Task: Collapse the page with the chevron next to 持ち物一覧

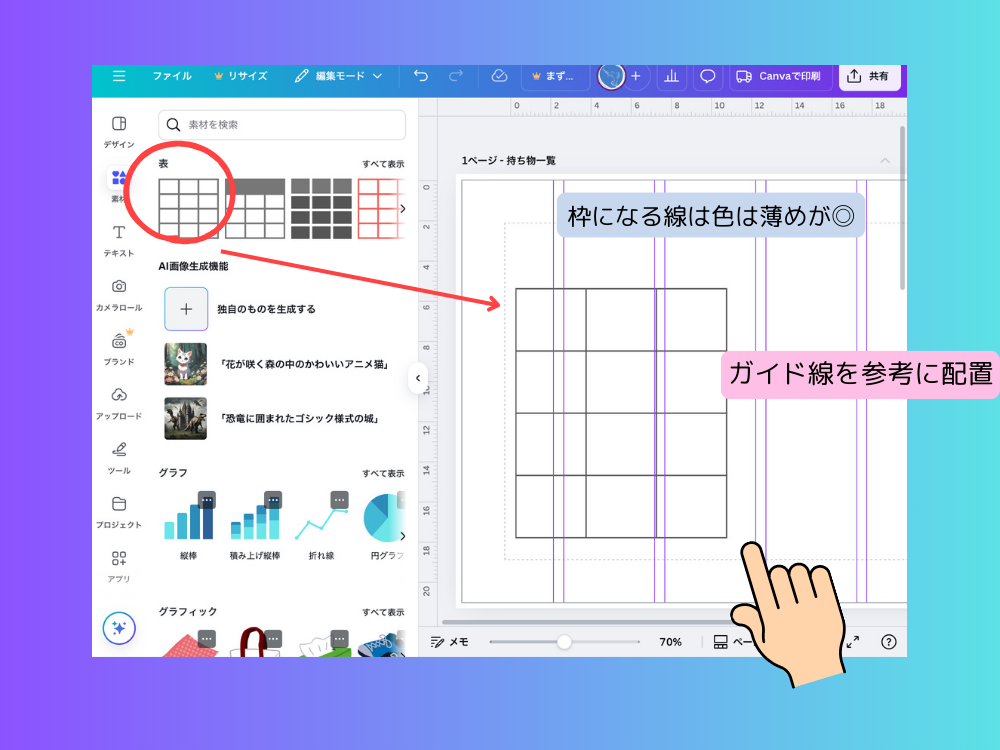Action: tap(884, 160)
